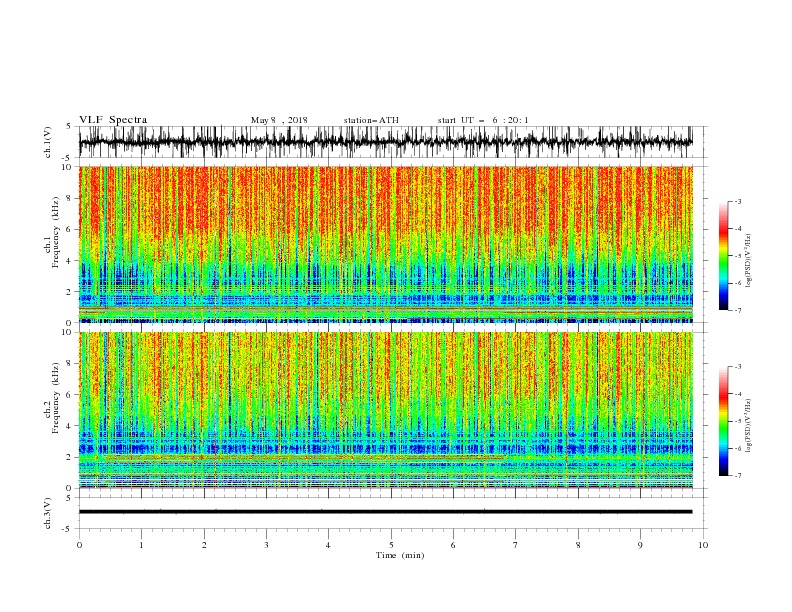
Task: Click the "station=ATH" header text
Action: (x=371, y=120)
